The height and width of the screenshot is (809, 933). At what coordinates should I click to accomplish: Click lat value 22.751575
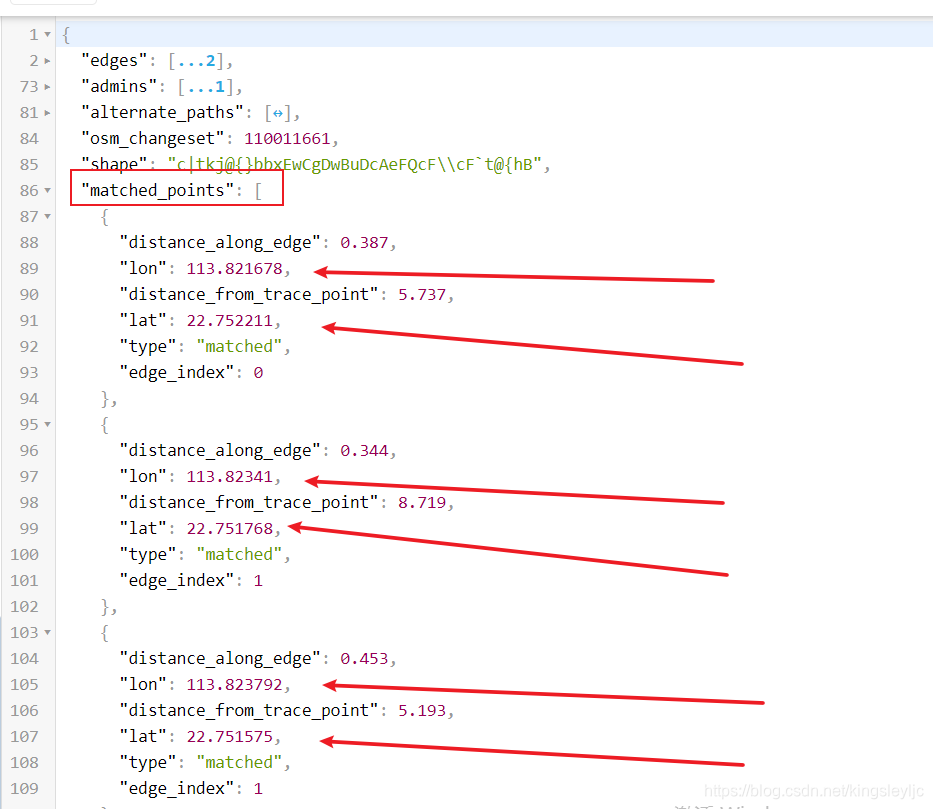230,737
